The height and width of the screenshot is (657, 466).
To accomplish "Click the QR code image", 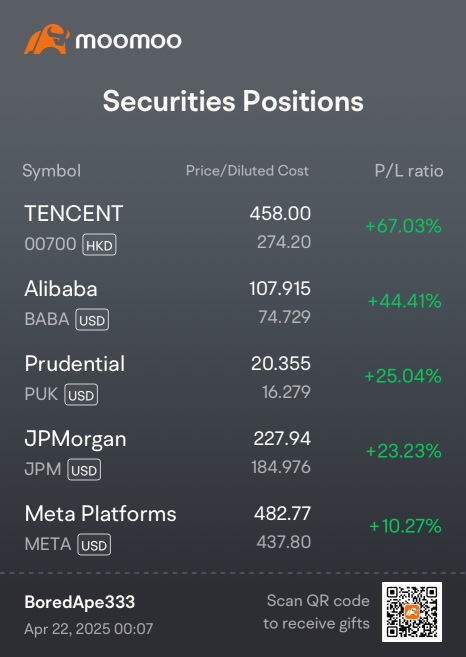I will tap(412, 612).
